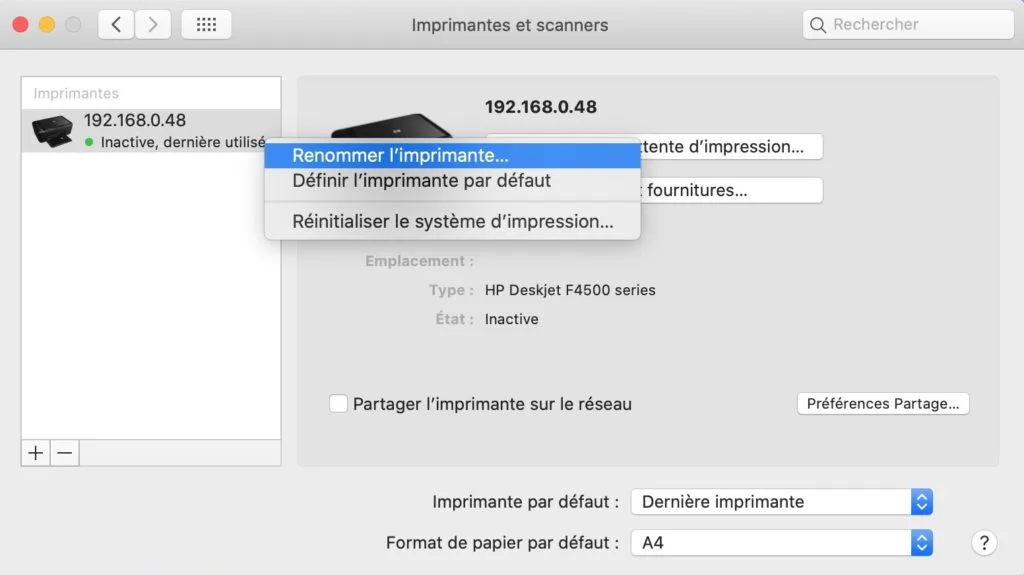This screenshot has height=575, width=1024.
Task: Click the Inactive state value
Action: 511,320
